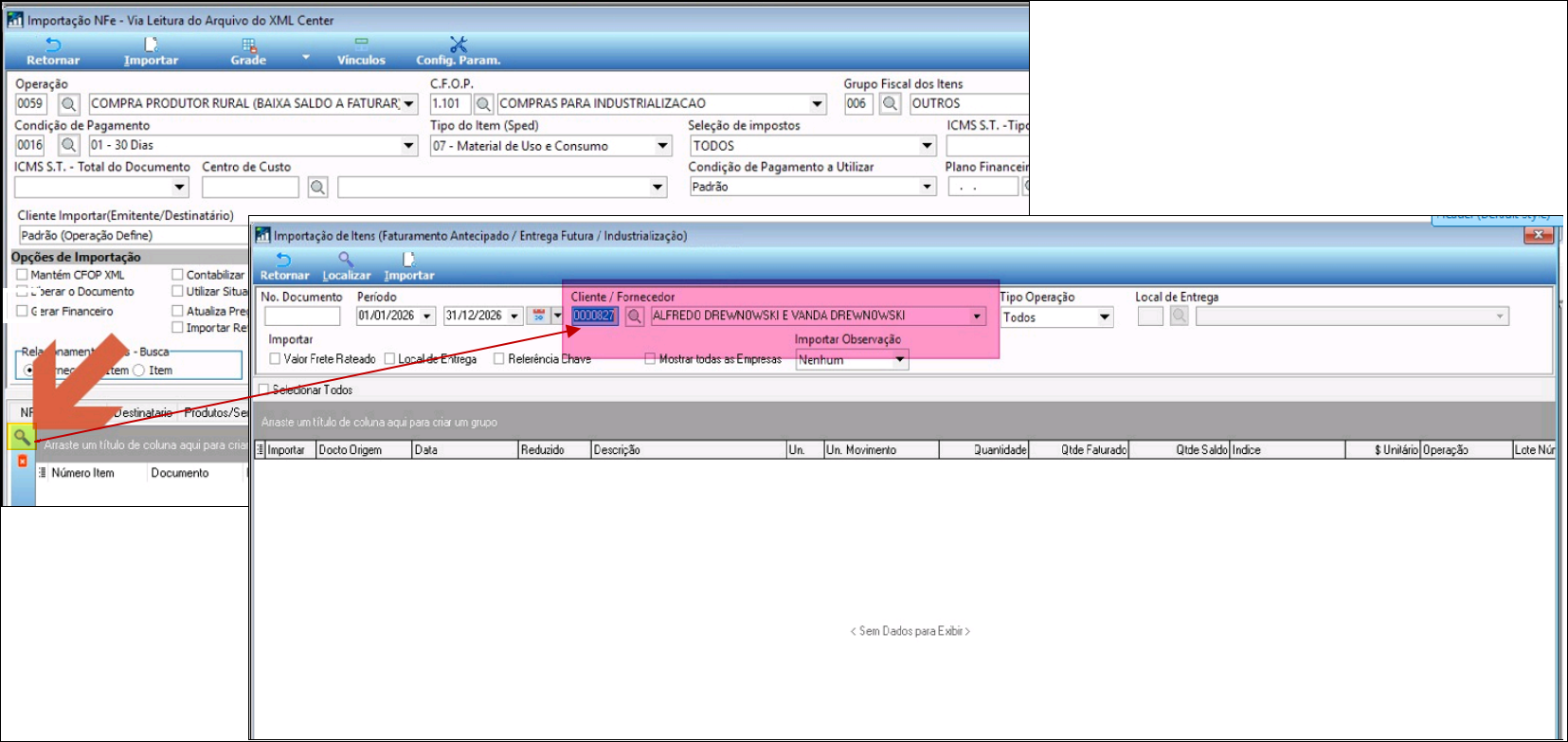
Task: Open the calendar icon in Período
Action: [x=538, y=317]
